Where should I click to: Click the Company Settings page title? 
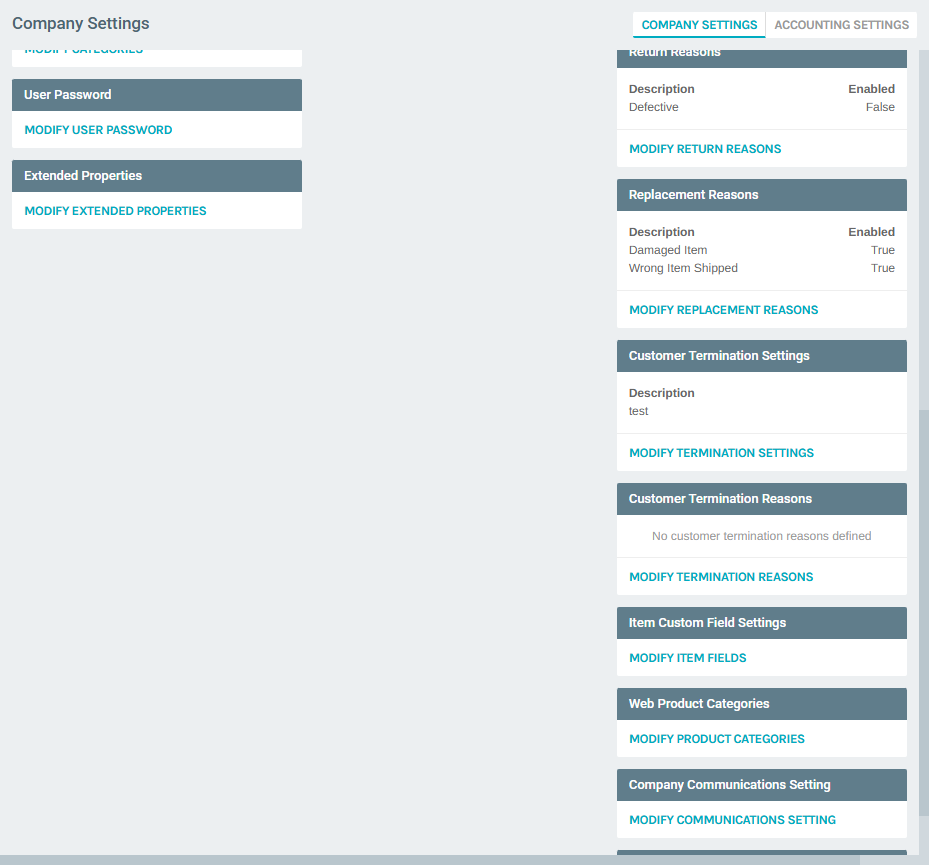pyautogui.click(x=80, y=23)
